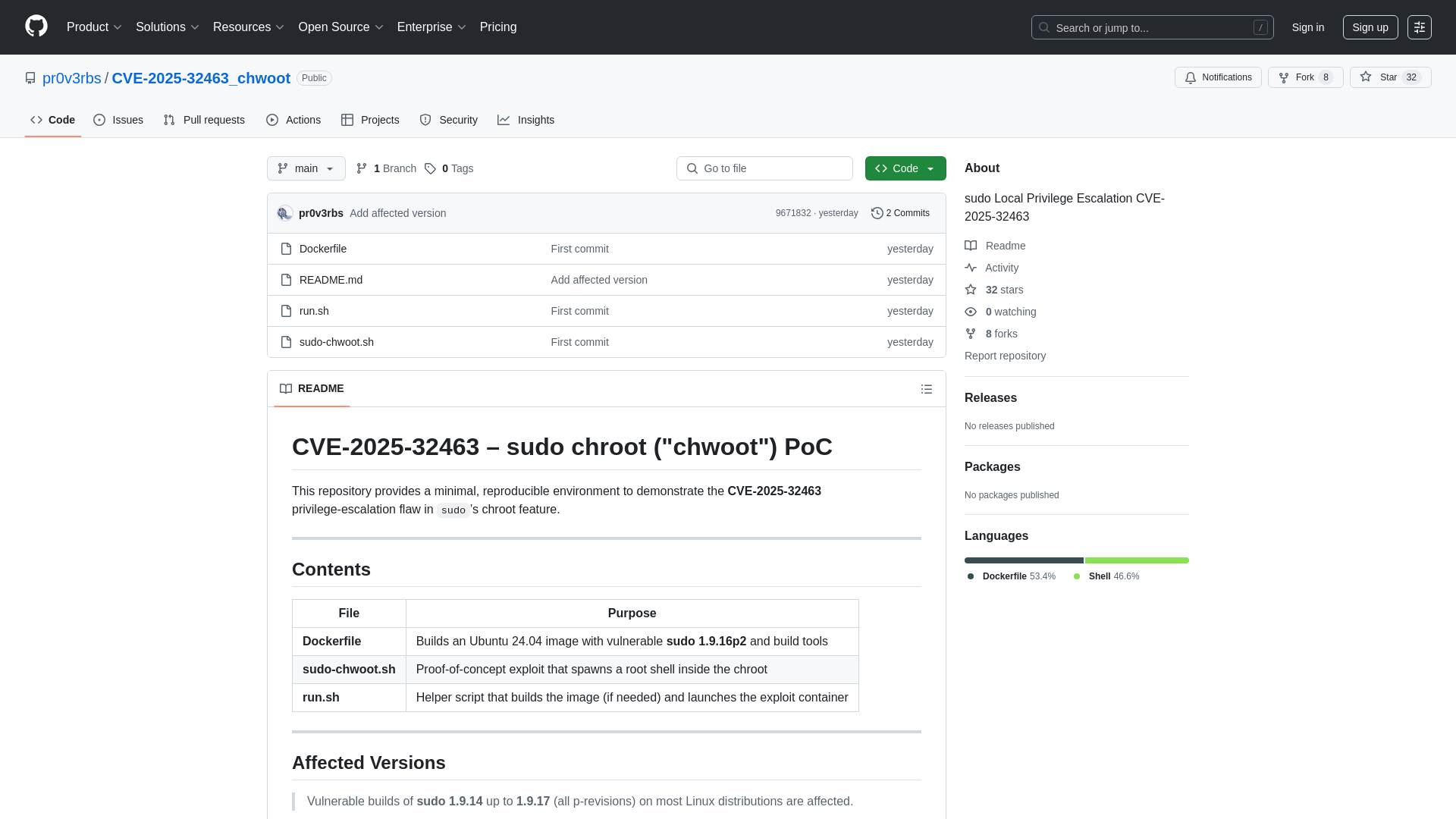
Task: Switch to the Code tab
Action: point(53,120)
